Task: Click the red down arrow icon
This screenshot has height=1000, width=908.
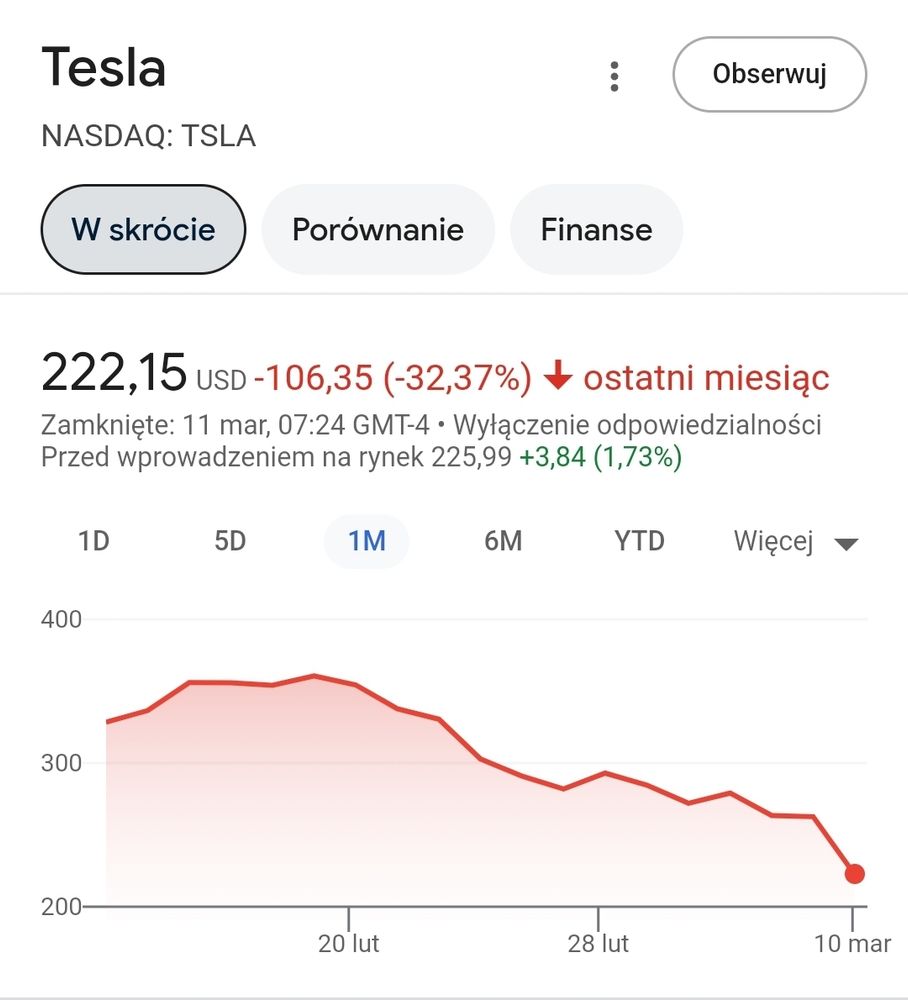Action: click(557, 377)
